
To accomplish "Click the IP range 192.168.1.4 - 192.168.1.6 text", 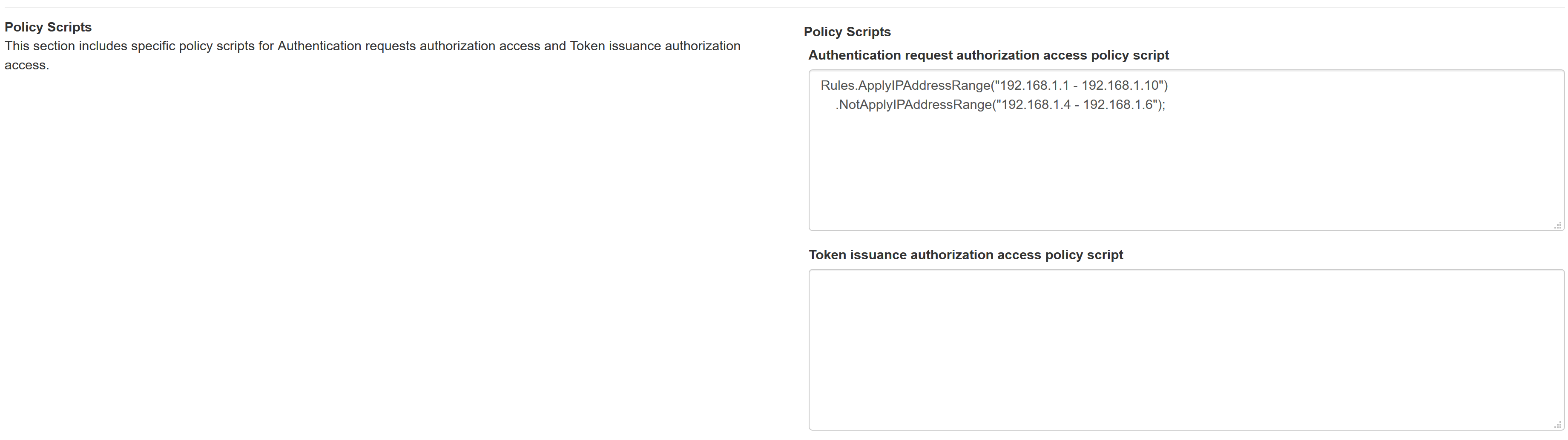I will (1077, 105).
